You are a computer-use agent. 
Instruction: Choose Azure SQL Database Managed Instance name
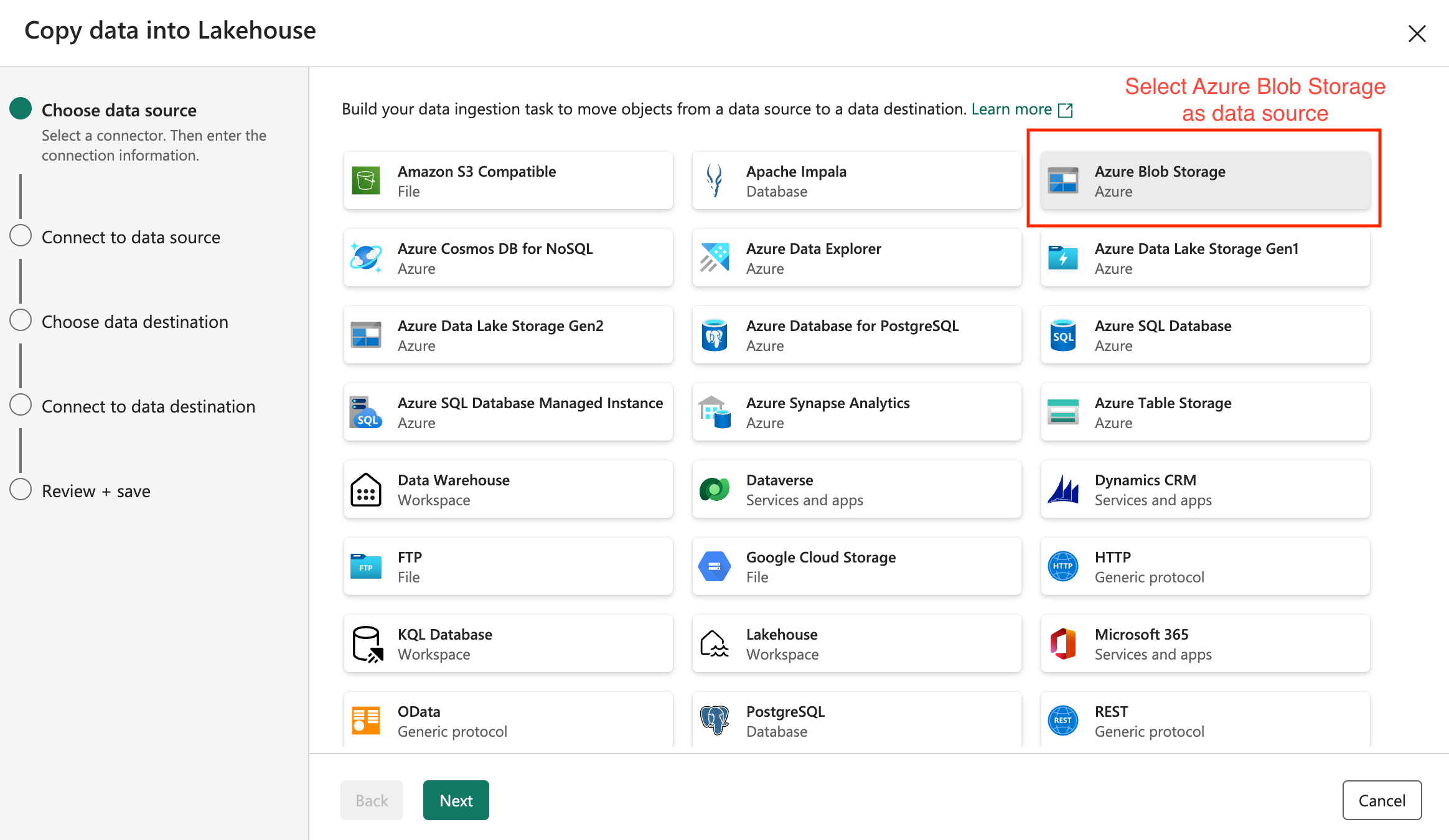(530, 403)
